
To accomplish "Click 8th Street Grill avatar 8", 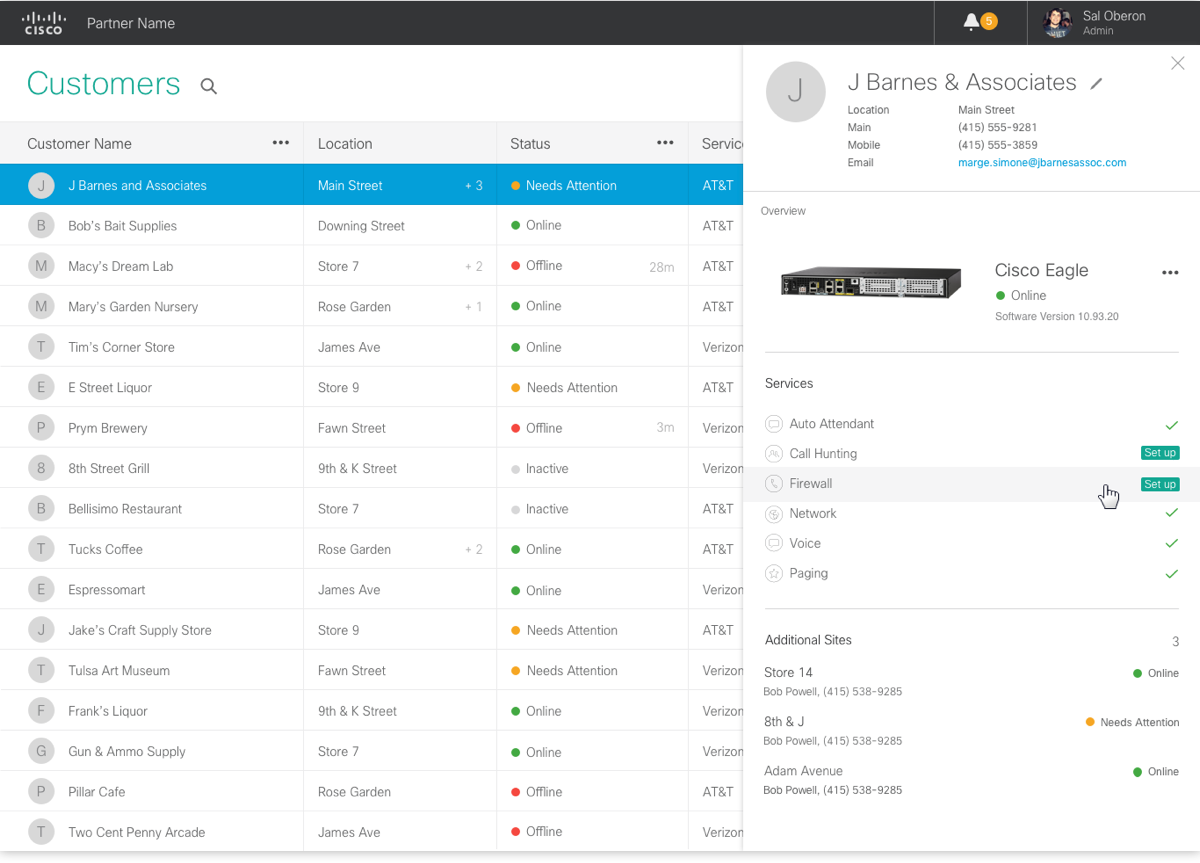I will pyautogui.click(x=41, y=468).
